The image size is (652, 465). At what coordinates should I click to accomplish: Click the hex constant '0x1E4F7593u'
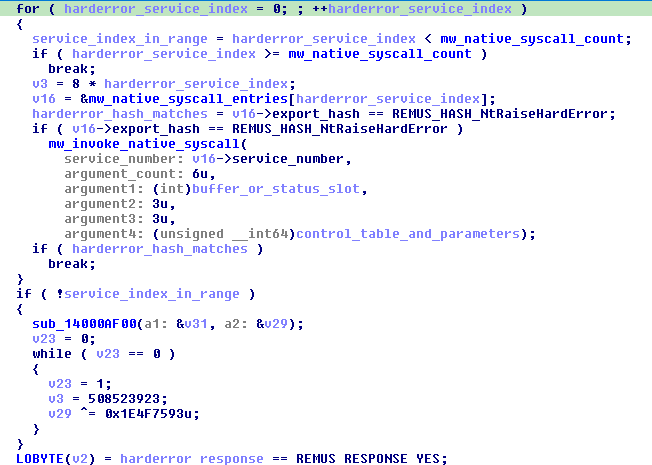coord(148,413)
